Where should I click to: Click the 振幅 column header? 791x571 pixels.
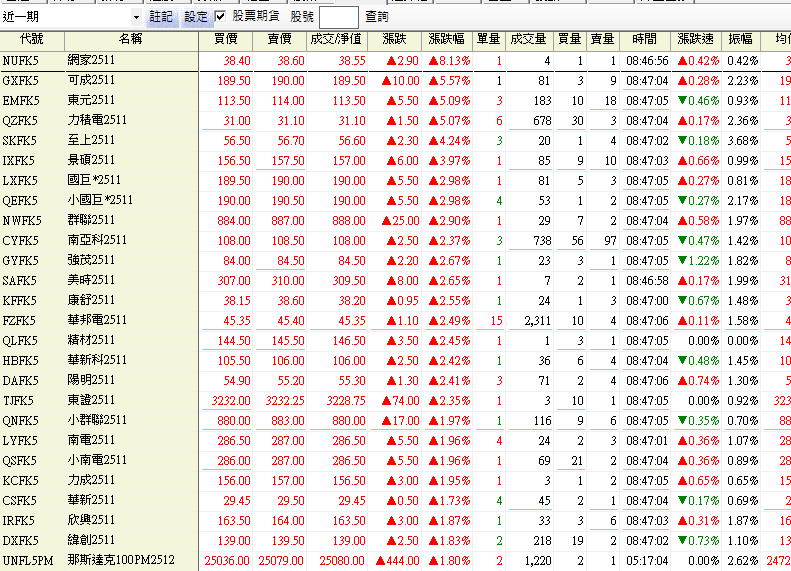[741, 40]
